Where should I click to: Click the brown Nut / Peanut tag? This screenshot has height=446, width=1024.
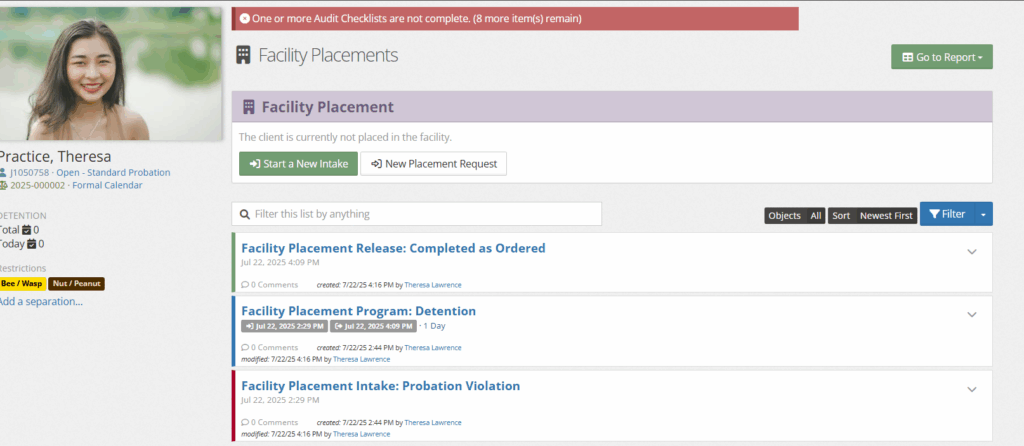point(76,284)
